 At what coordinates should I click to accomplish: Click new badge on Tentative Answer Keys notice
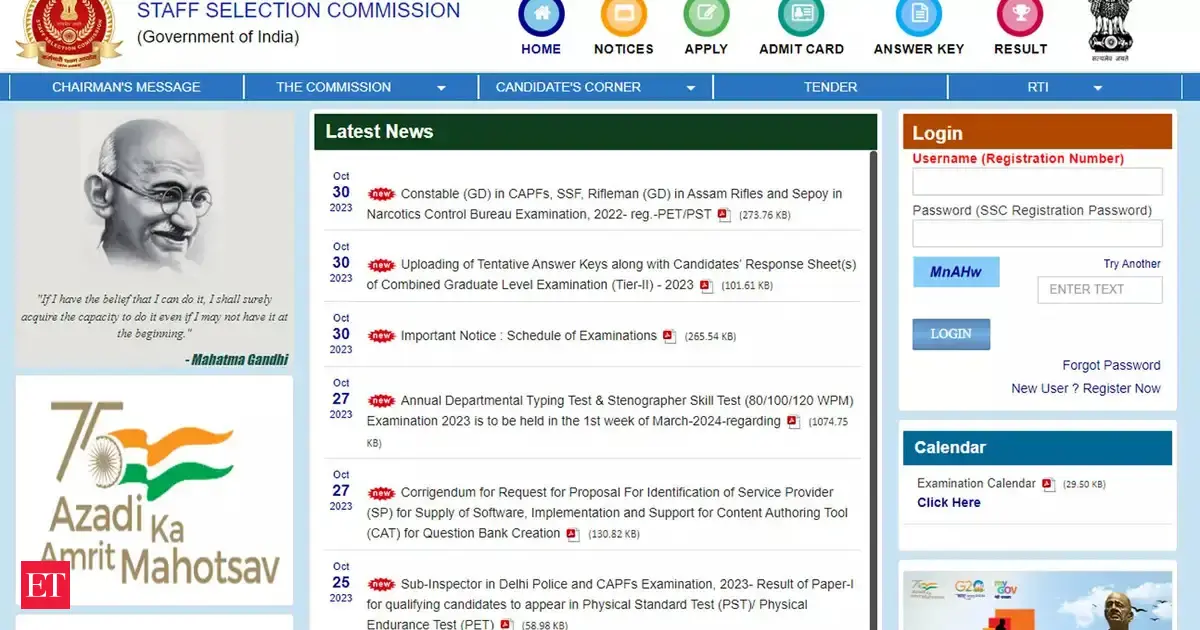click(x=381, y=265)
